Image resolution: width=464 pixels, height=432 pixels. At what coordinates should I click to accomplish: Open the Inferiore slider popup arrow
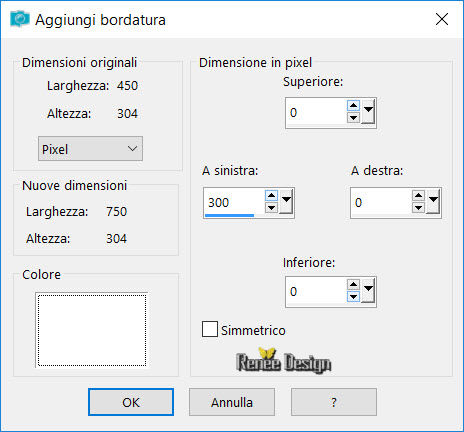(x=368, y=290)
